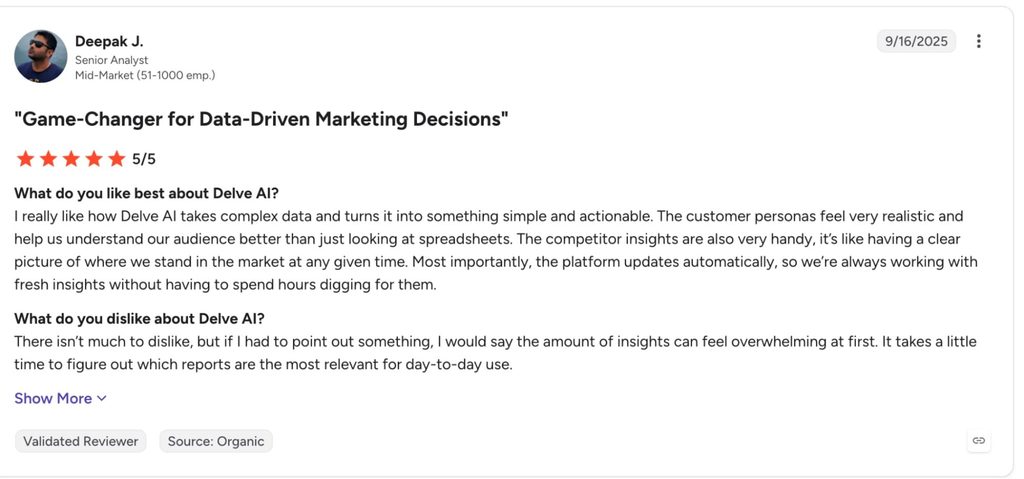The width and height of the screenshot is (1024, 479).
Task: Open the three-dot review options menu
Action: click(x=978, y=41)
